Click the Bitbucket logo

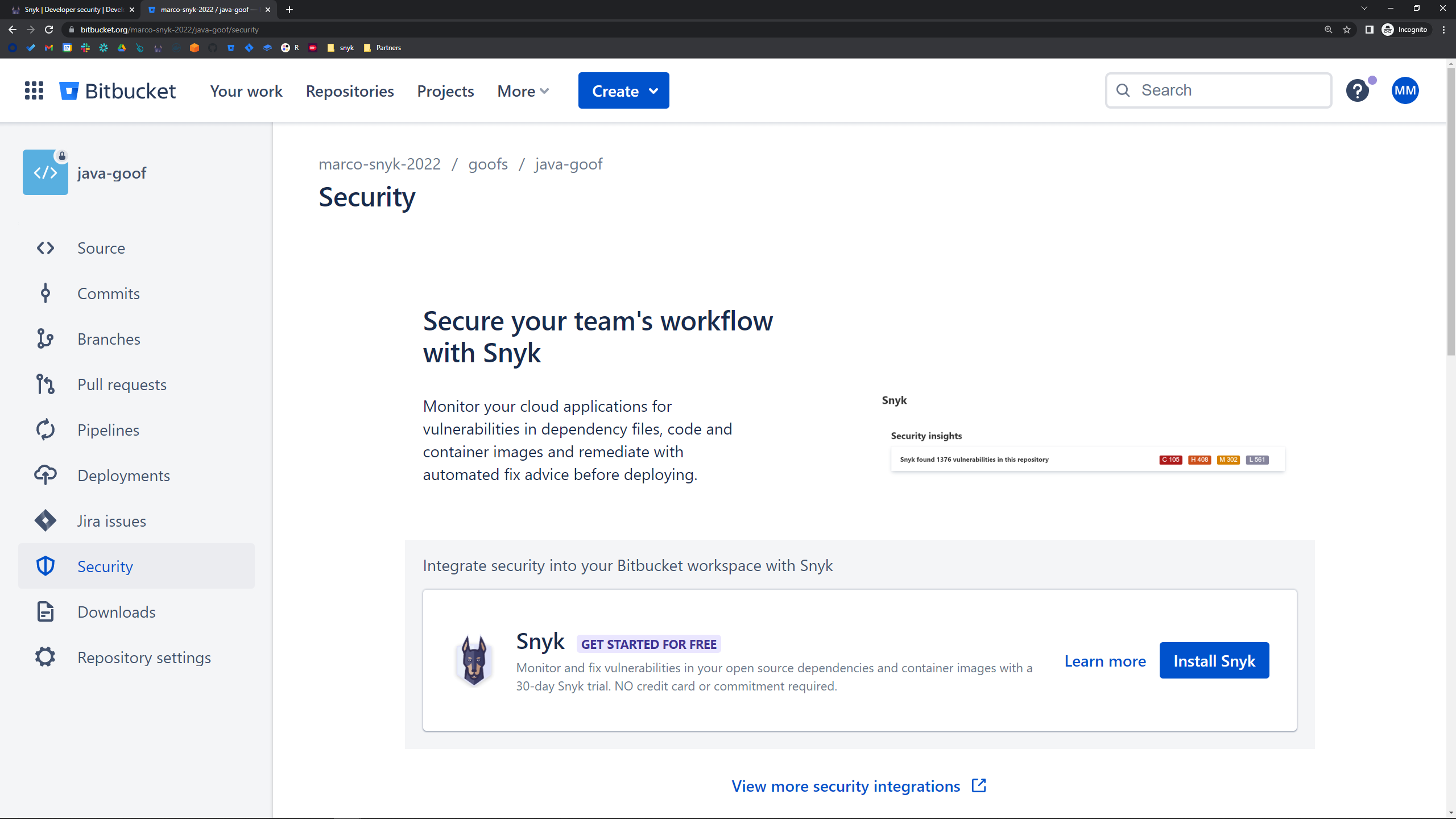point(118,91)
